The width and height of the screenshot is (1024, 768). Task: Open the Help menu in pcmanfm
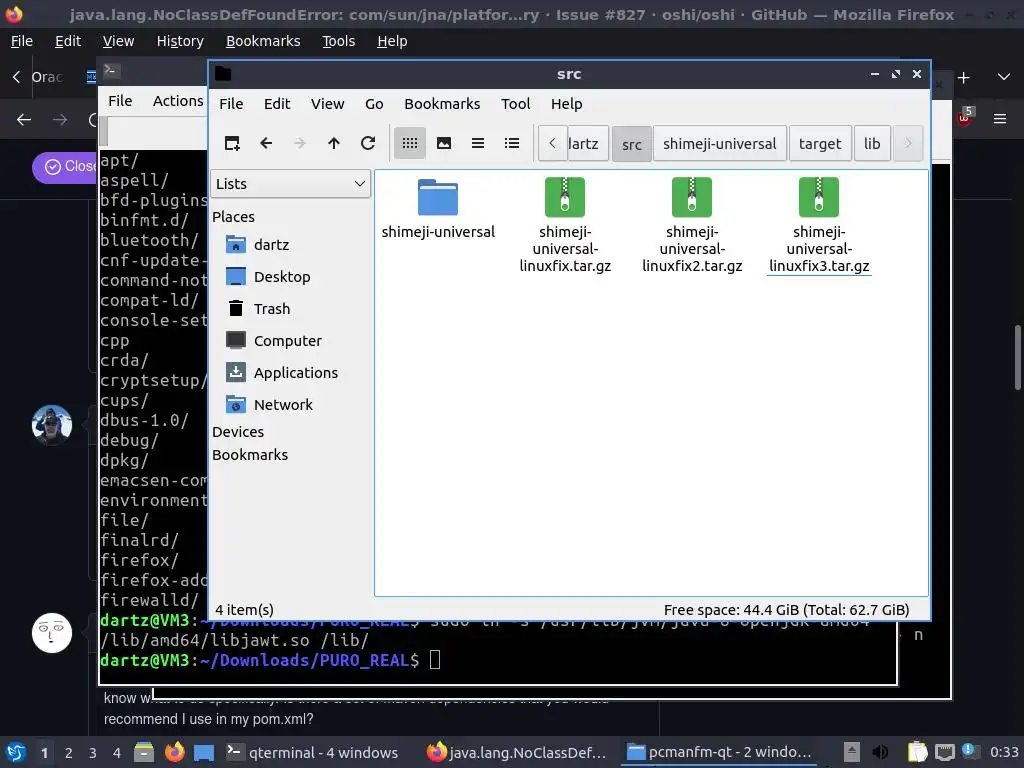(566, 104)
